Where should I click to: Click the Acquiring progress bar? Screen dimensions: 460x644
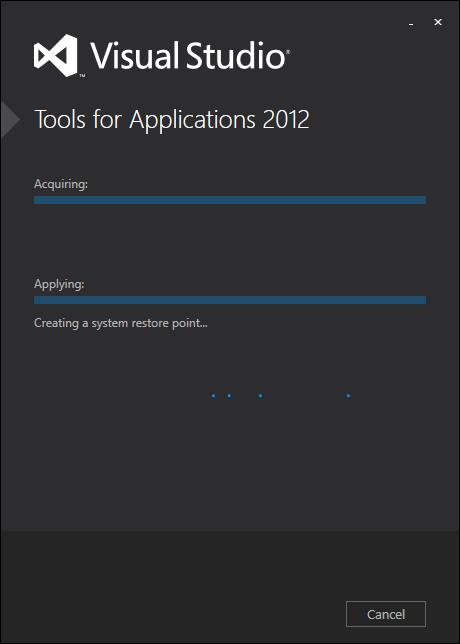pos(230,200)
